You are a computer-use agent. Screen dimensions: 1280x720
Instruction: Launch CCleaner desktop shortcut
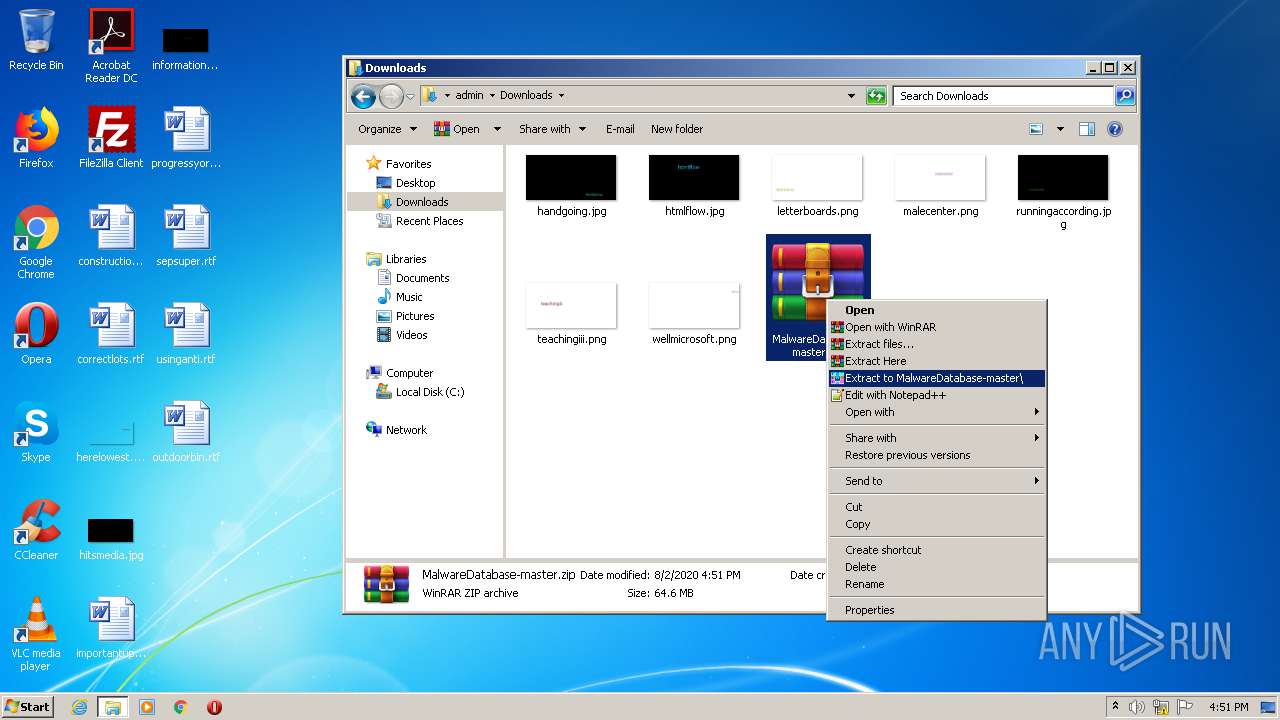(x=36, y=530)
